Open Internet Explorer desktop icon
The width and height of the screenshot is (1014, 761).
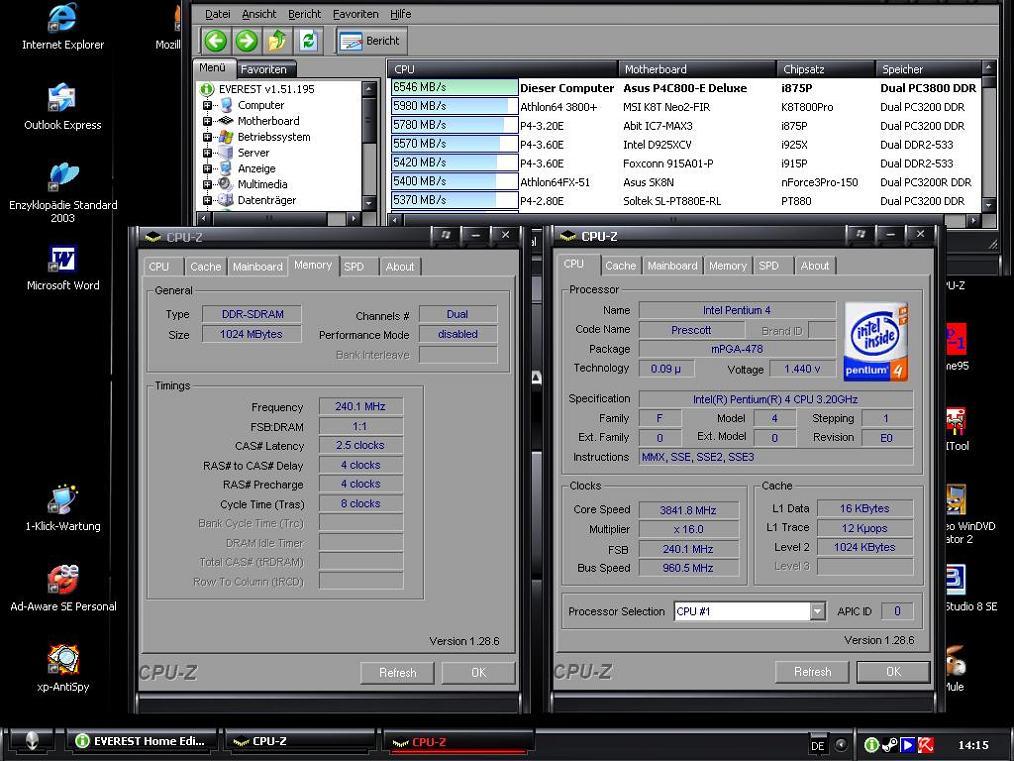[x=63, y=17]
